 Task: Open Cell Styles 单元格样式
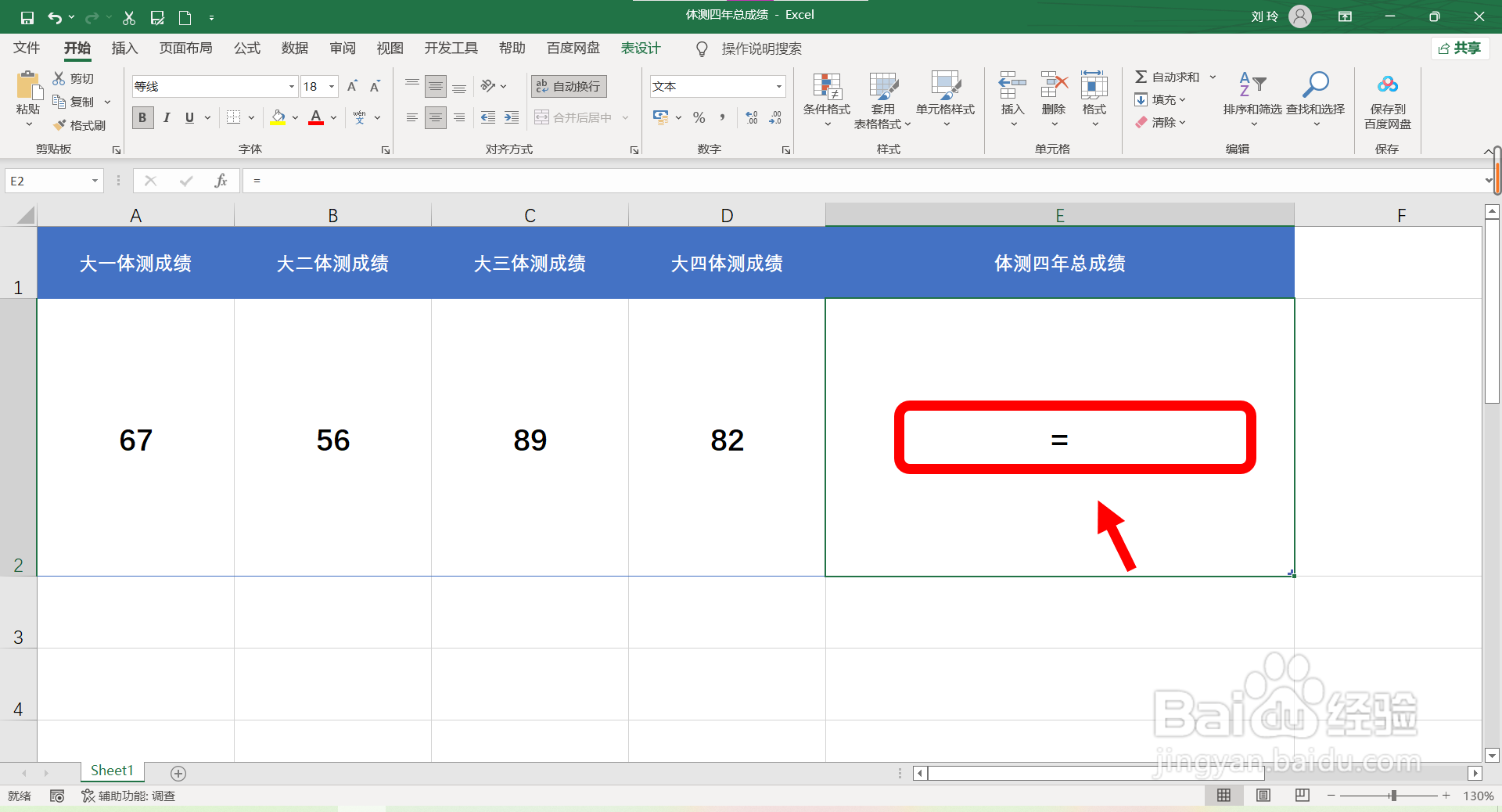945,100
